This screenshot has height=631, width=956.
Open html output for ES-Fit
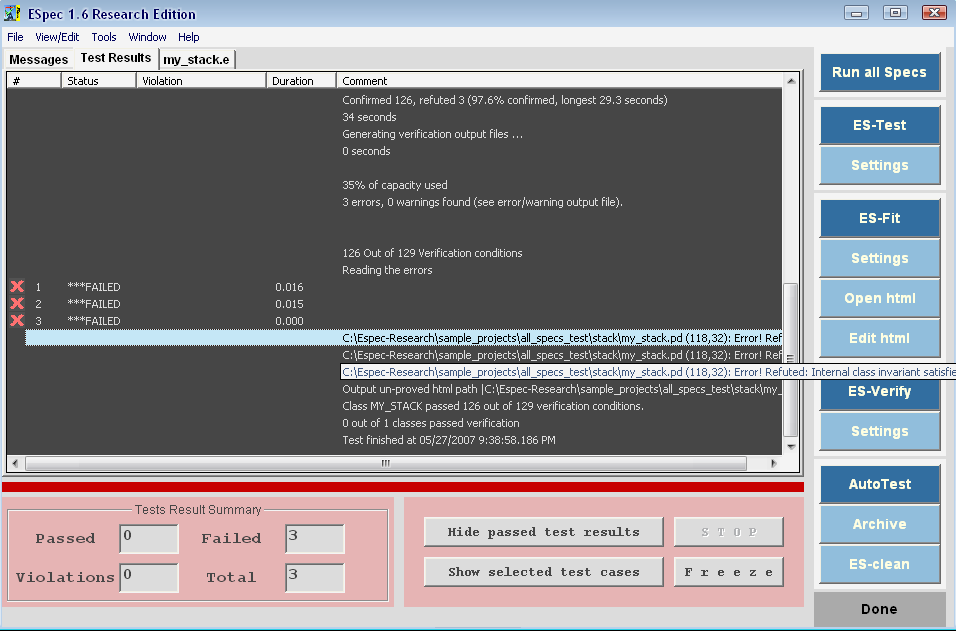pyautogui.click(x=879, y=298)
